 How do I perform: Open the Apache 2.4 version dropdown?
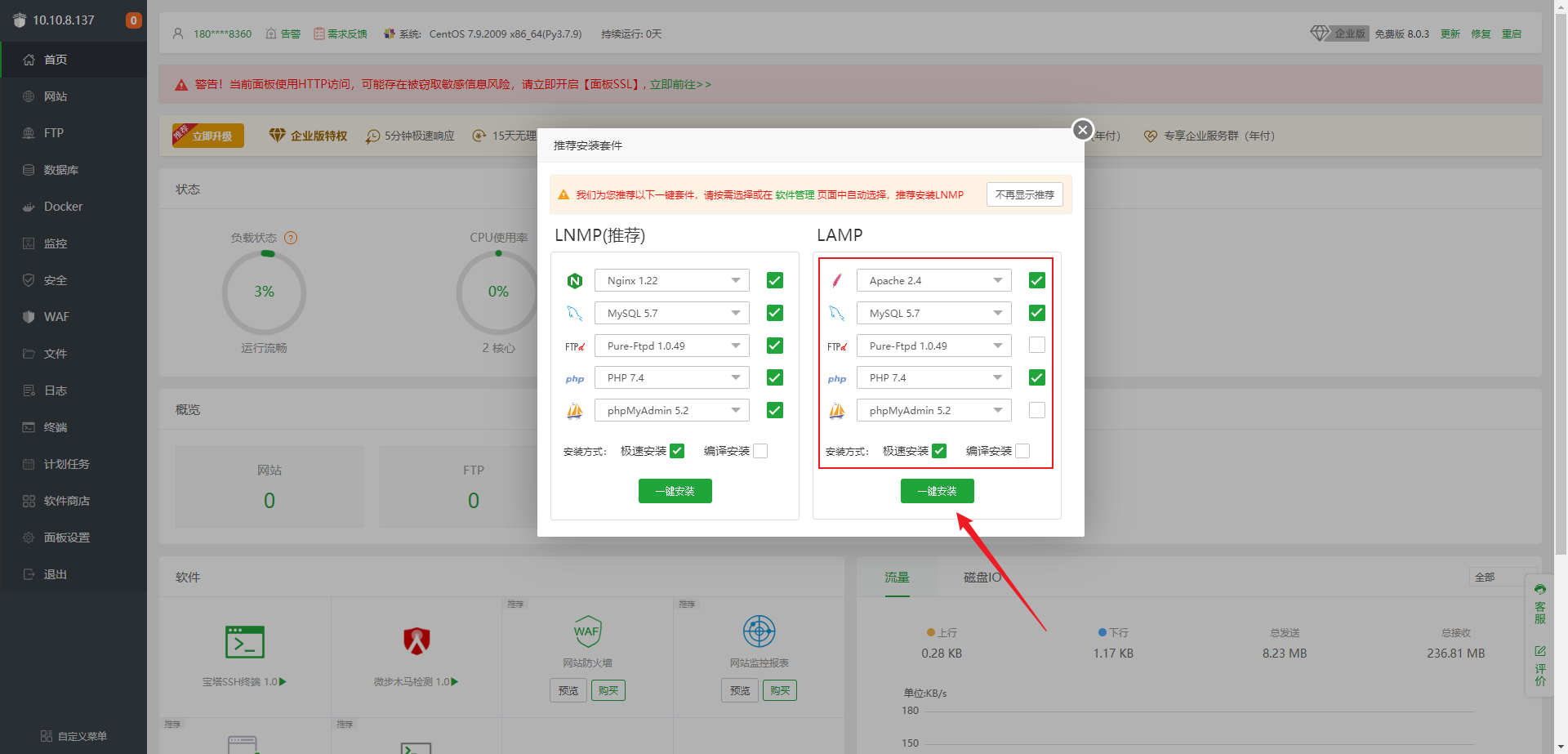934,280
